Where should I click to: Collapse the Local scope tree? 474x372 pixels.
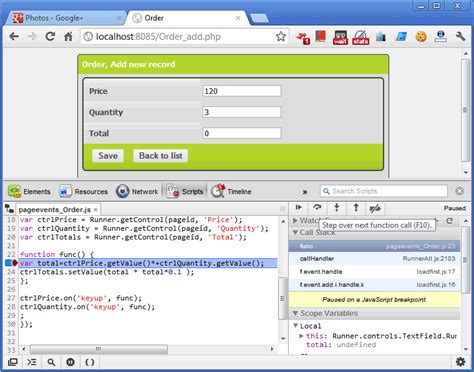[295, 326]
